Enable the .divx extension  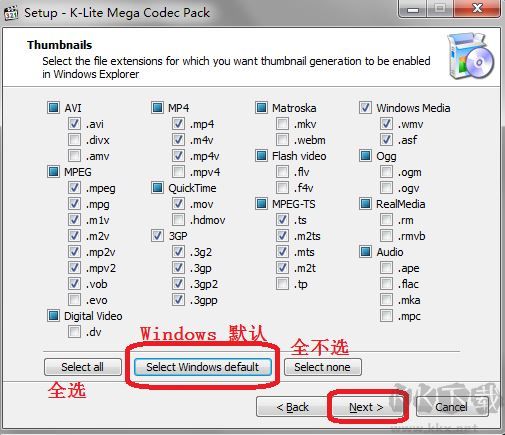tap(74, 140)
